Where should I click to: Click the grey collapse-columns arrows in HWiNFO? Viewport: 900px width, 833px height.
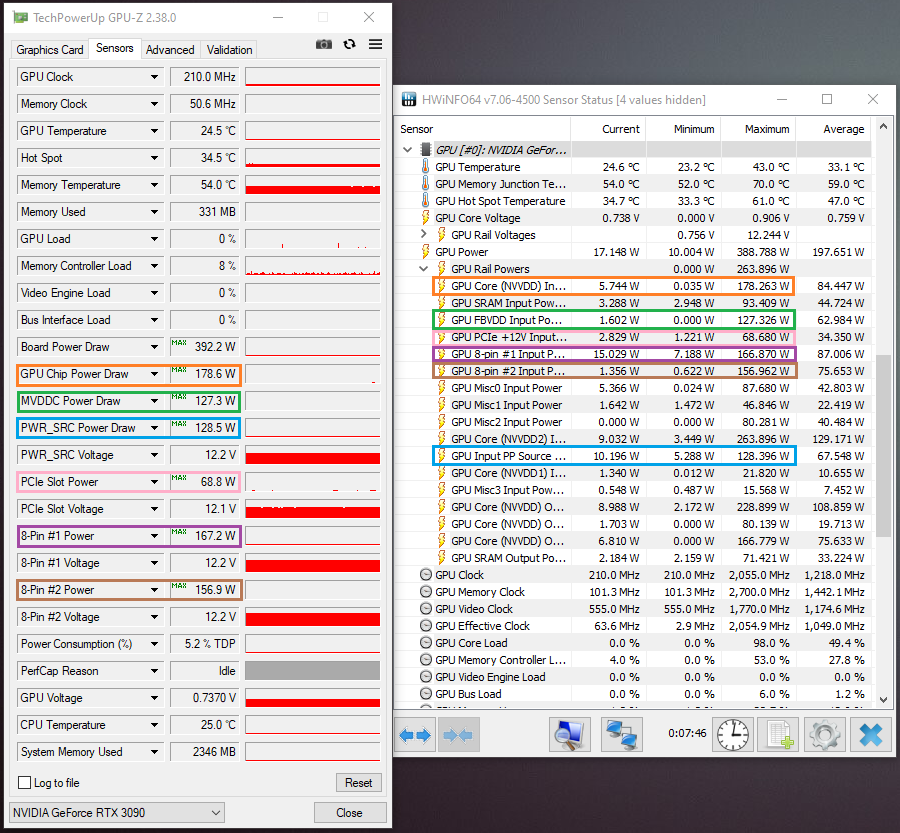(x=457, y=735)
